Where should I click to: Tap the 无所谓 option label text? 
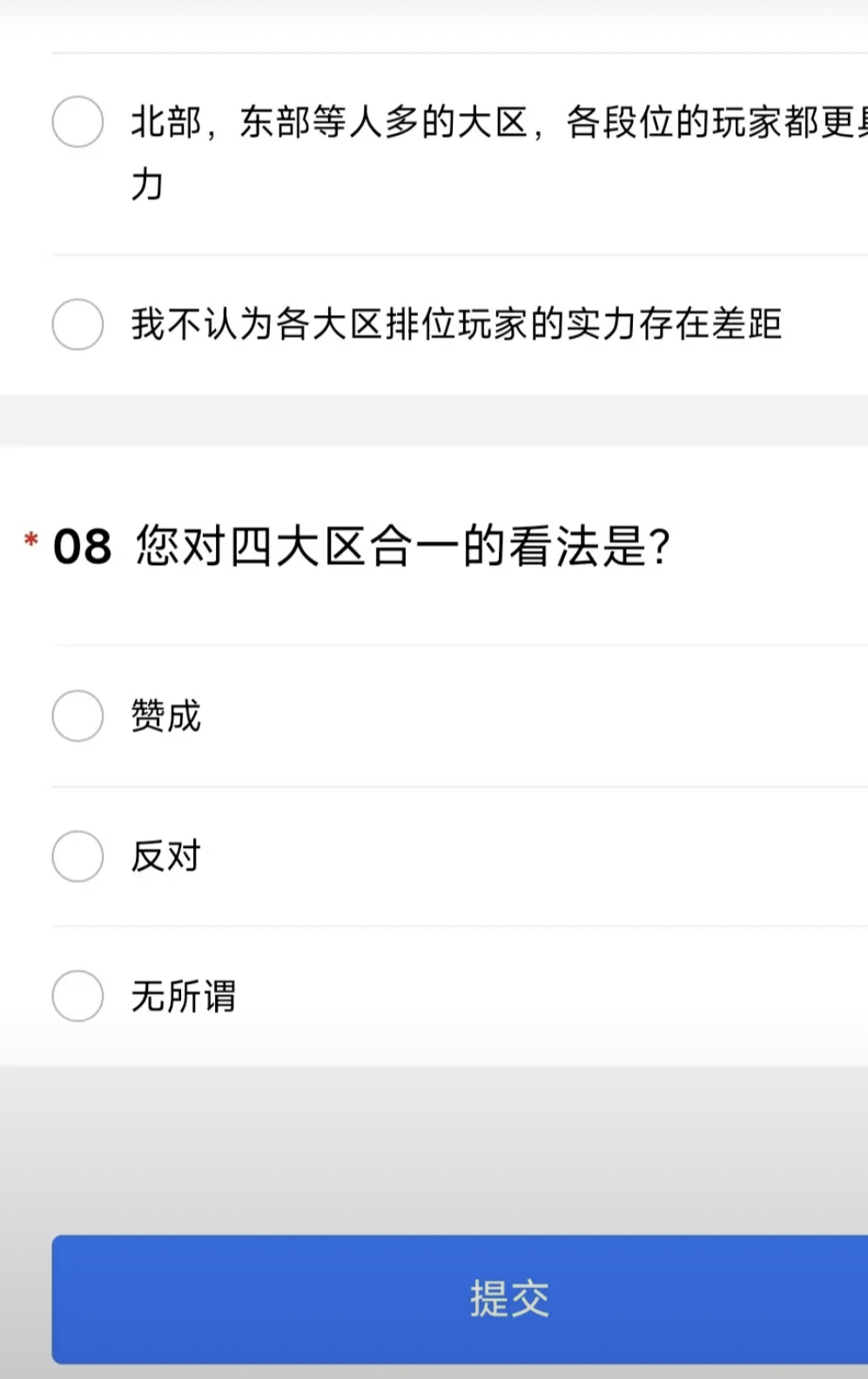point(184,996)
